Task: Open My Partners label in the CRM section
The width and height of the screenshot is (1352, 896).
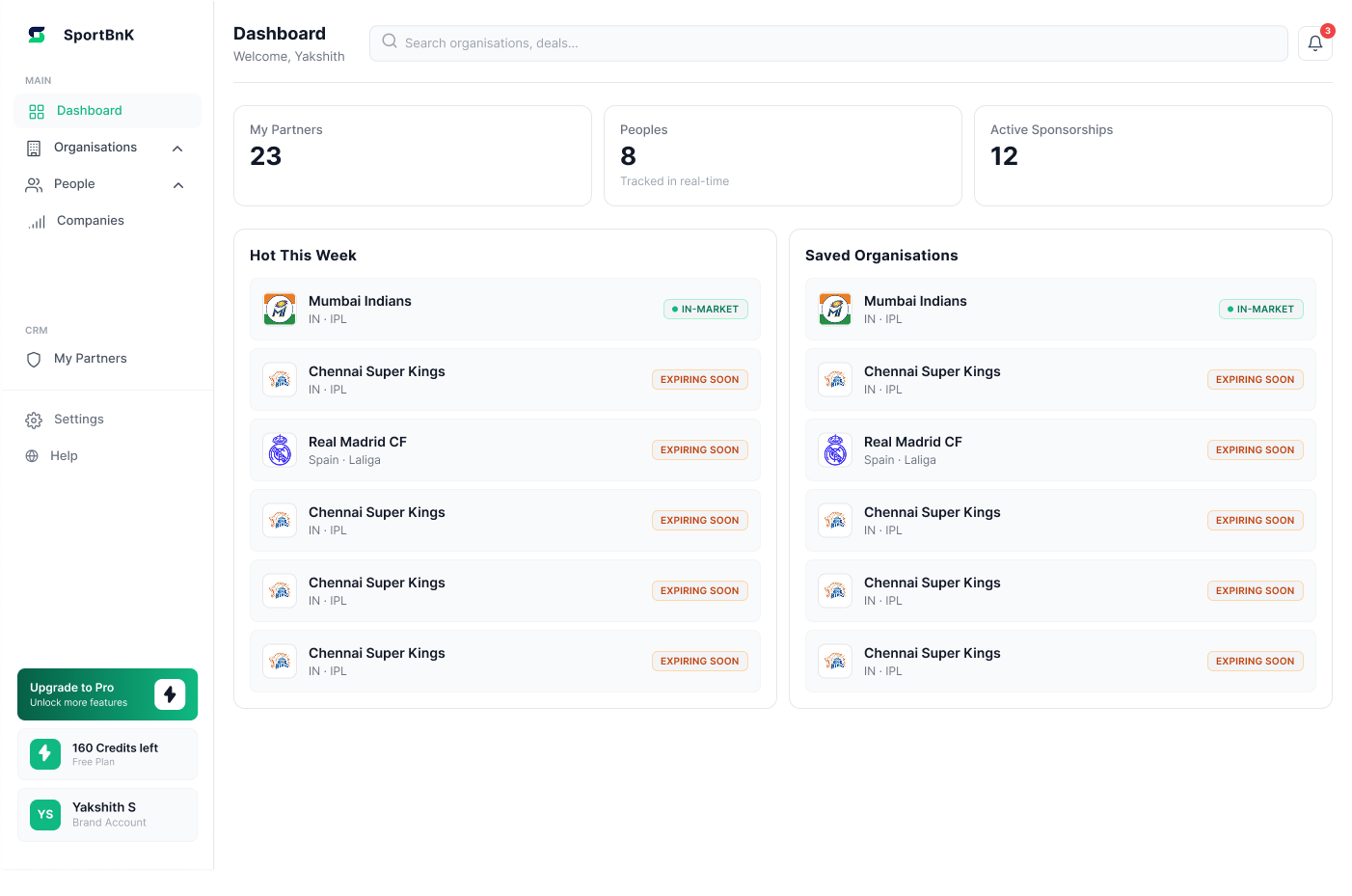Action: (x=91, y=359)
